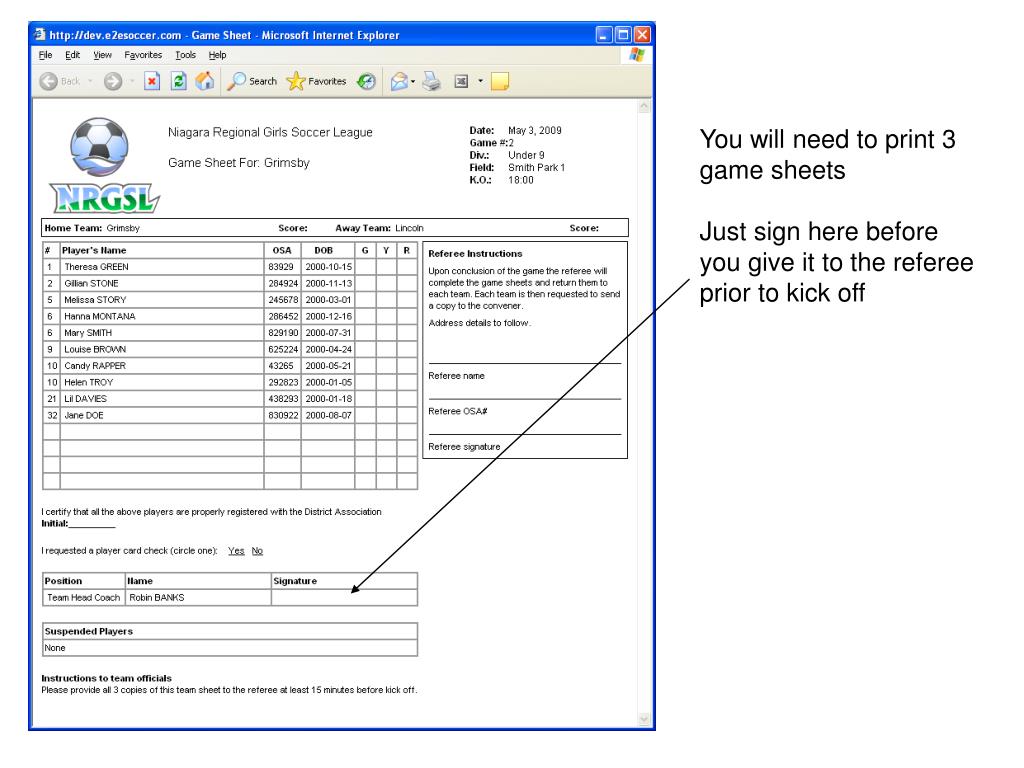The image size is (1024, 768).
Task: Select No for player card check
Action: click(257, 551)
